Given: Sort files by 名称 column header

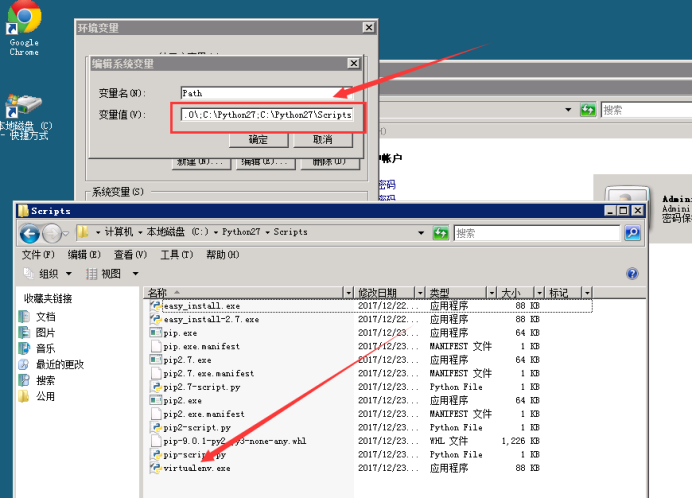Looking at the screenshot, I should 244,293.
